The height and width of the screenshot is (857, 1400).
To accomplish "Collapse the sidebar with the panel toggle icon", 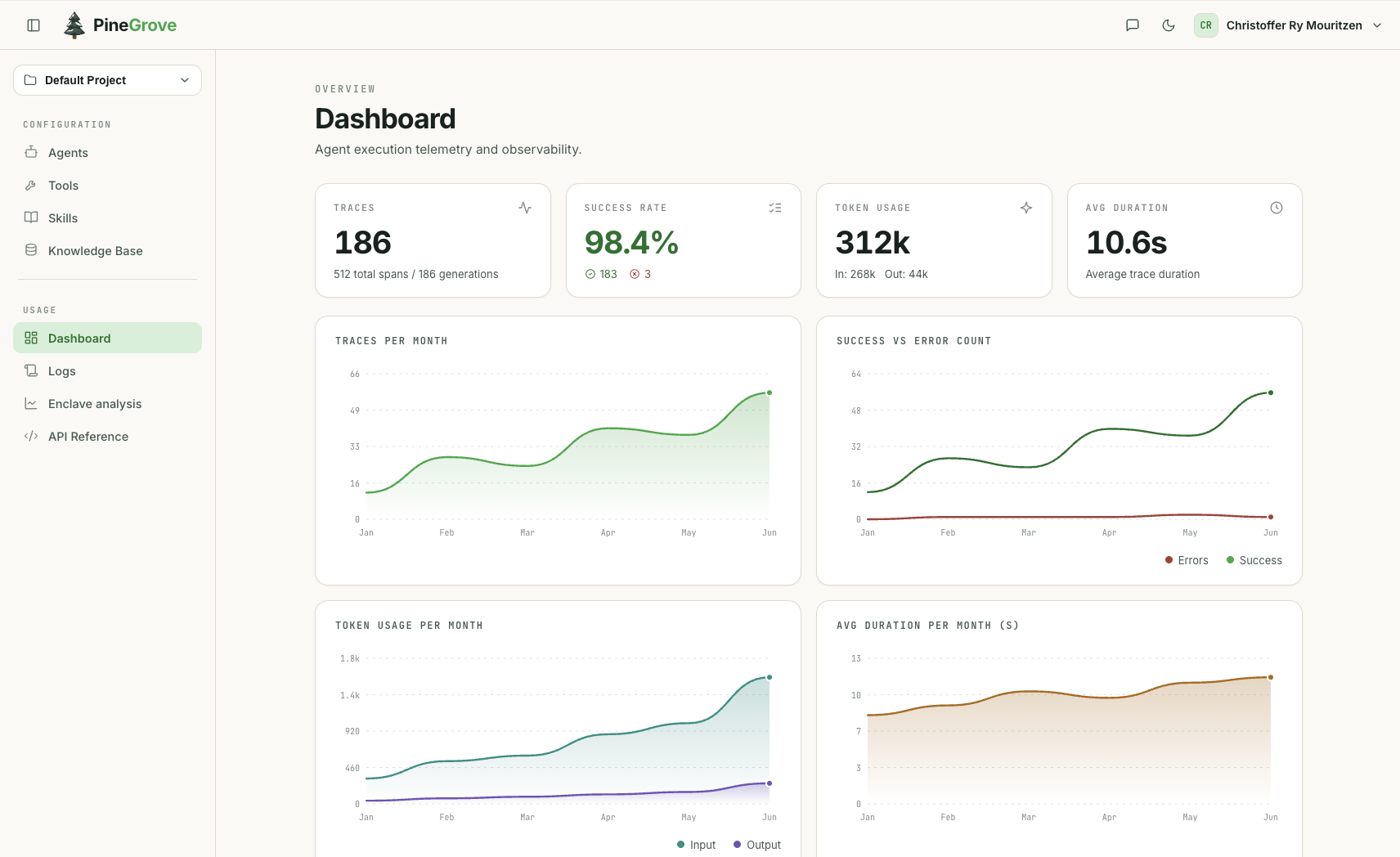I will pos(34,25).
